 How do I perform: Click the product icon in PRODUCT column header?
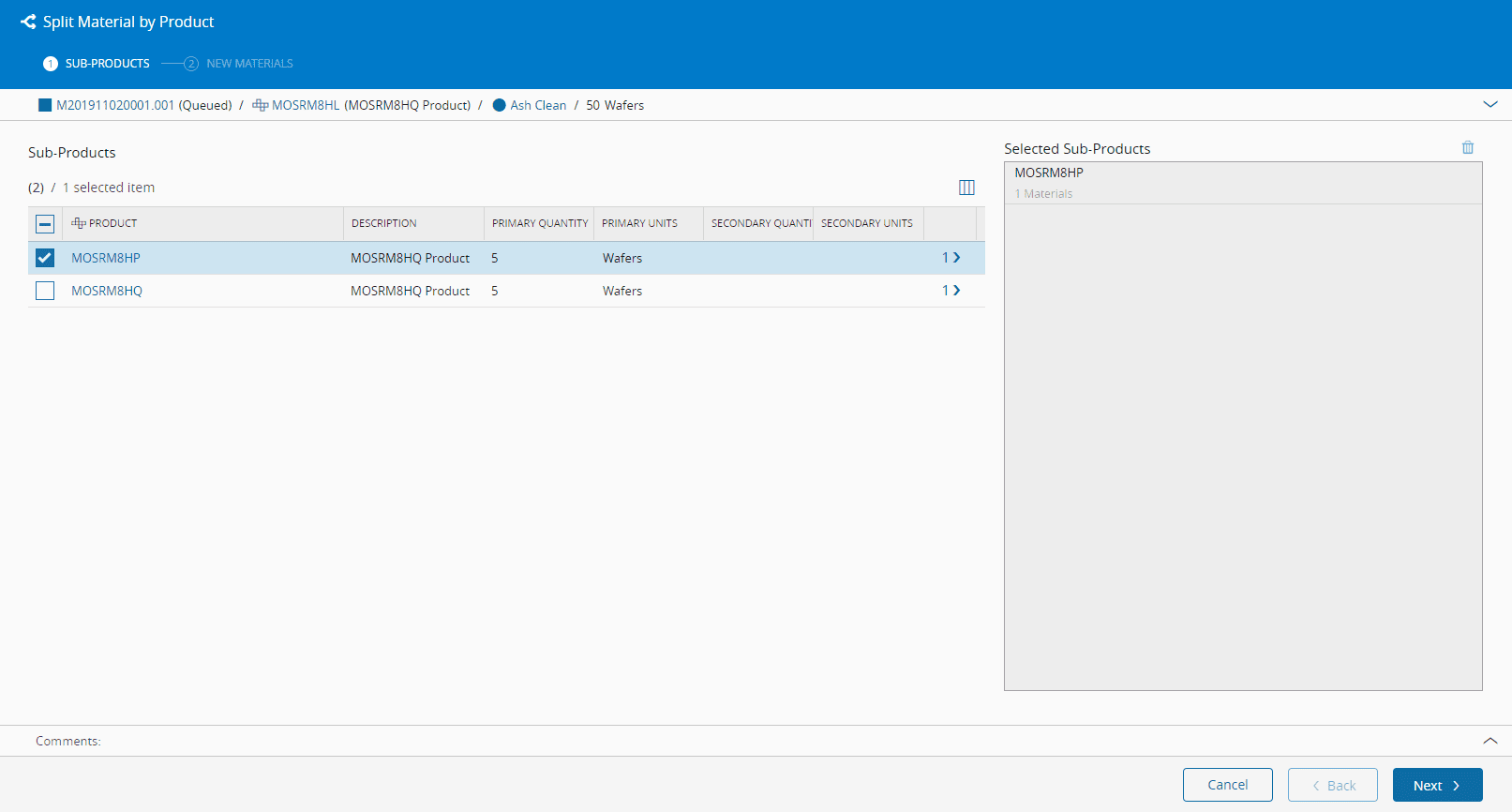pos(79,223)
